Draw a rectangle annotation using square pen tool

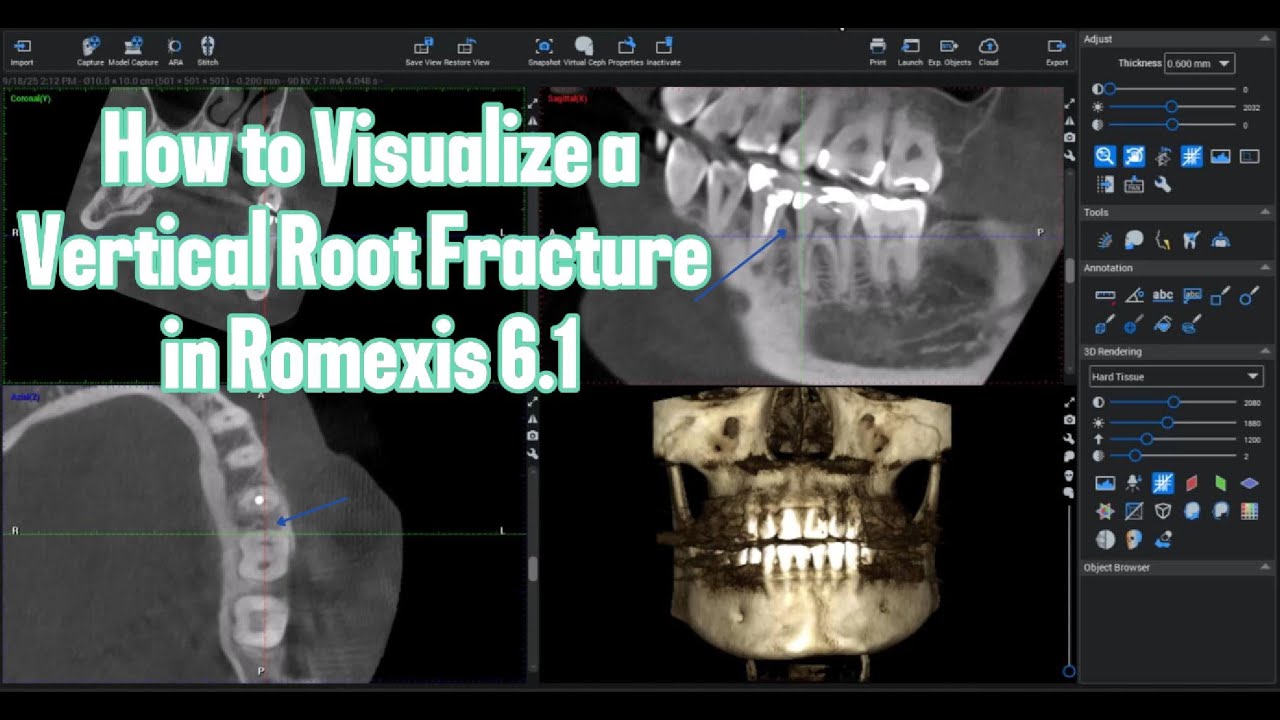click(1220, 296)
